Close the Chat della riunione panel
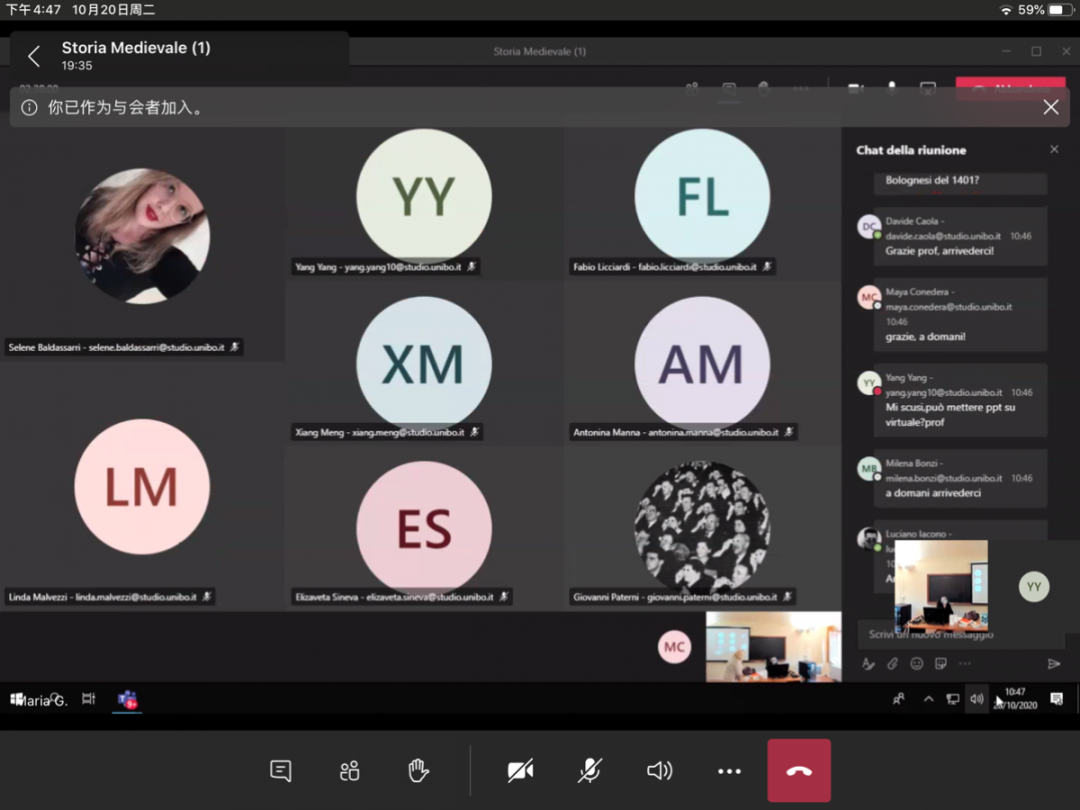 coord(1054,149)
